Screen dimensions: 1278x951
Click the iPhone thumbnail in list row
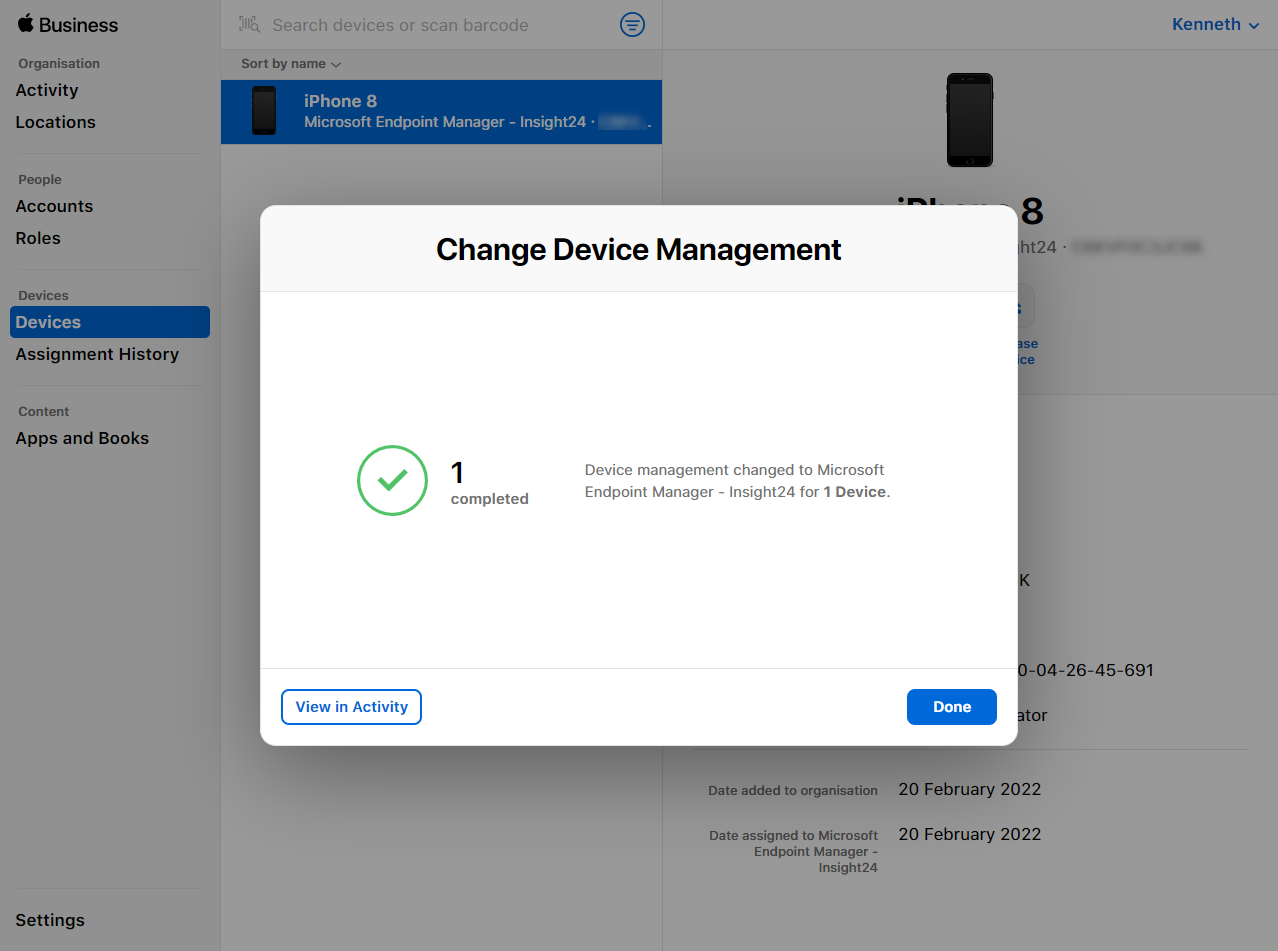tap(264, 111)
